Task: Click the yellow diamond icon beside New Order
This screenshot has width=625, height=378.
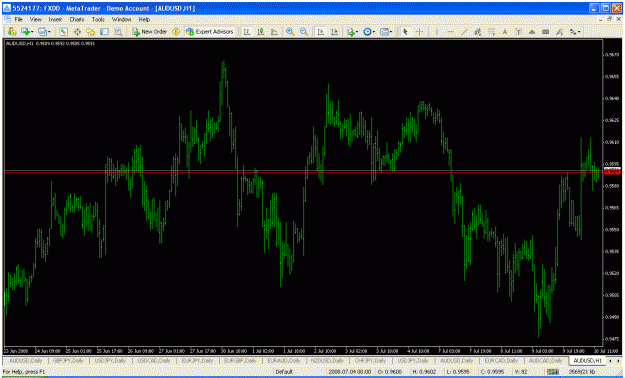Action: tap(176, 32)
